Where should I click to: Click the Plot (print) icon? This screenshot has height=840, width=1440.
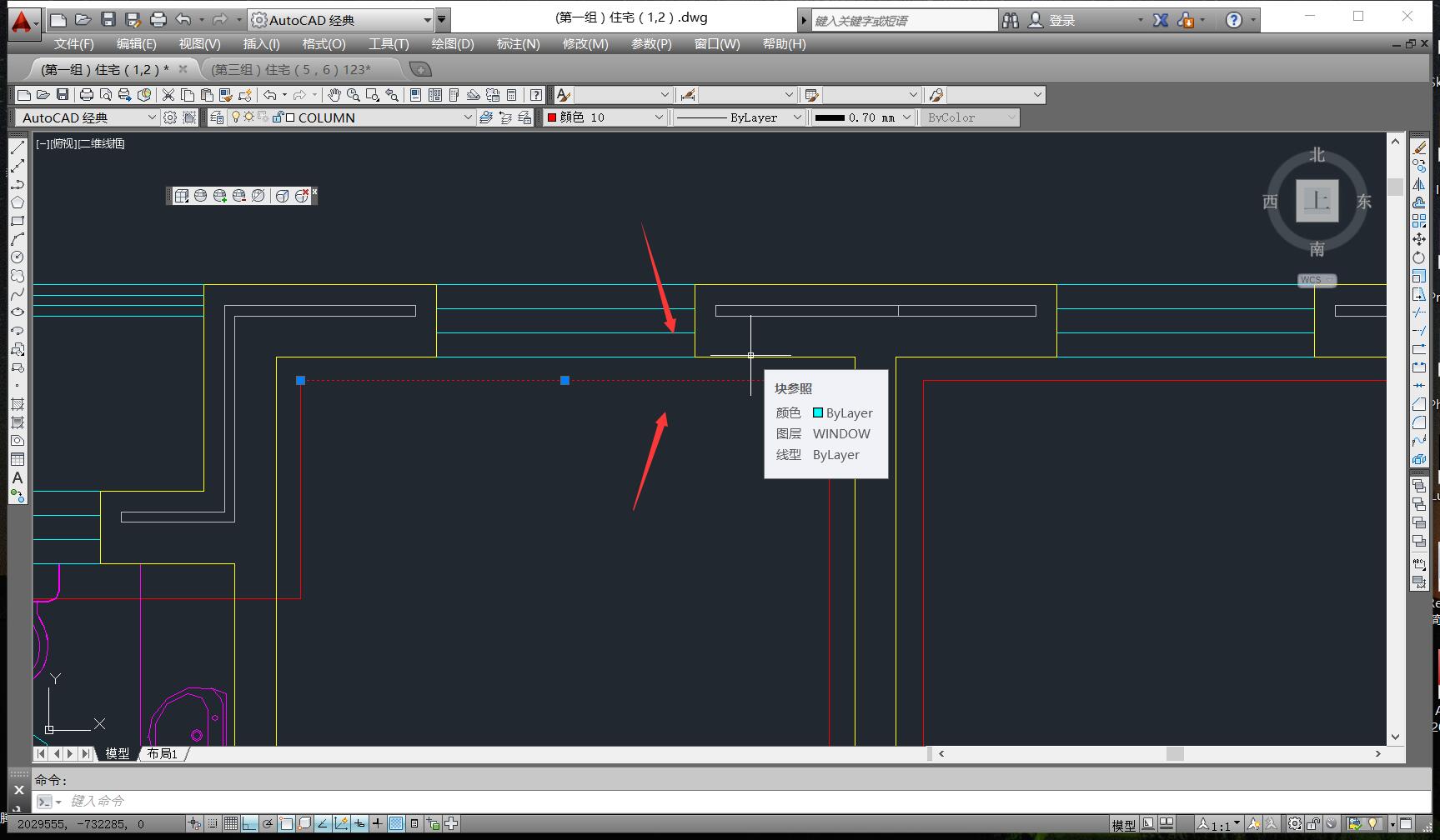coord(86,95)
